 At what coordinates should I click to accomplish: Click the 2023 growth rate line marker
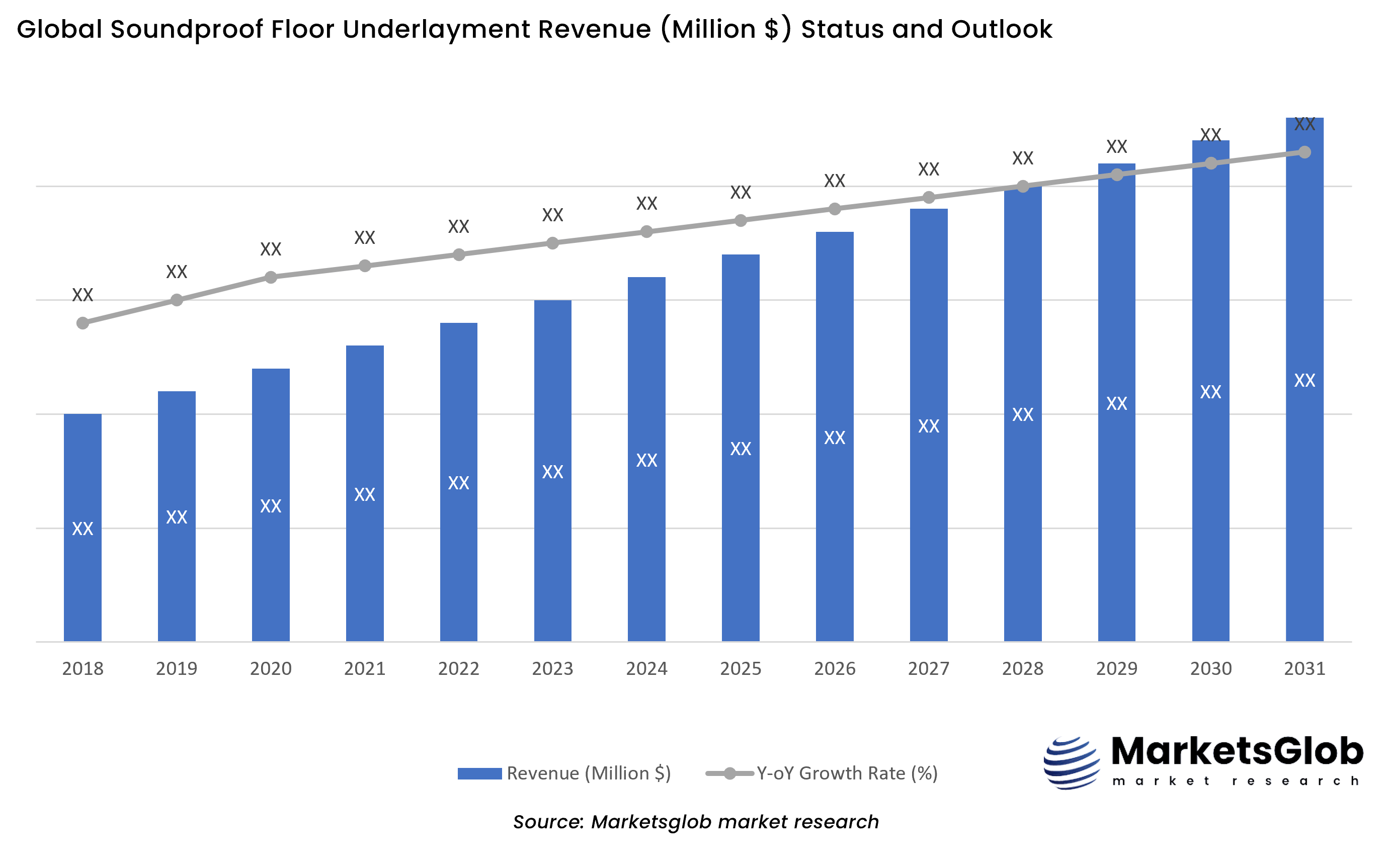point(553,243)
